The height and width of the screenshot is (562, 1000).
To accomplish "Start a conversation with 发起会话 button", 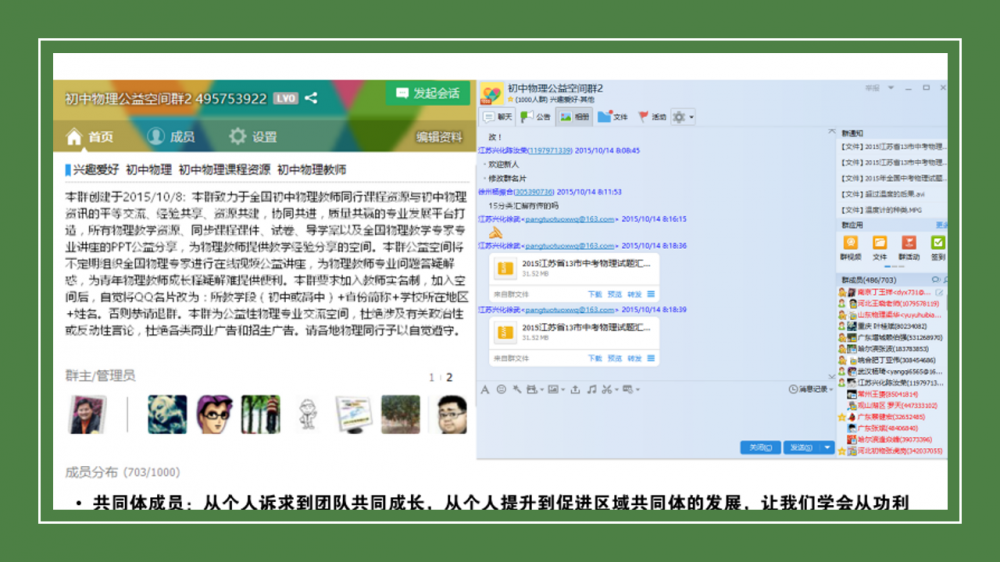I will [x=429, y=93].
